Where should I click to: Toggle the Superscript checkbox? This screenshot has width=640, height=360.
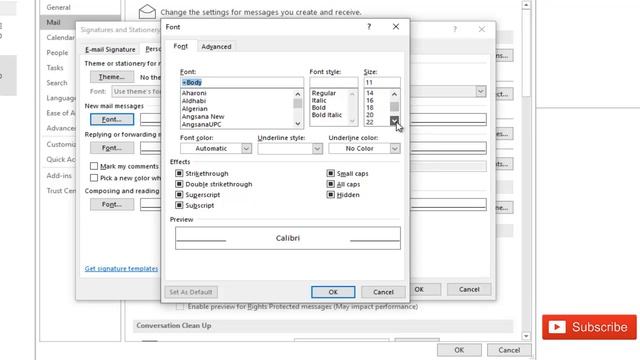[x=179, y=195]
